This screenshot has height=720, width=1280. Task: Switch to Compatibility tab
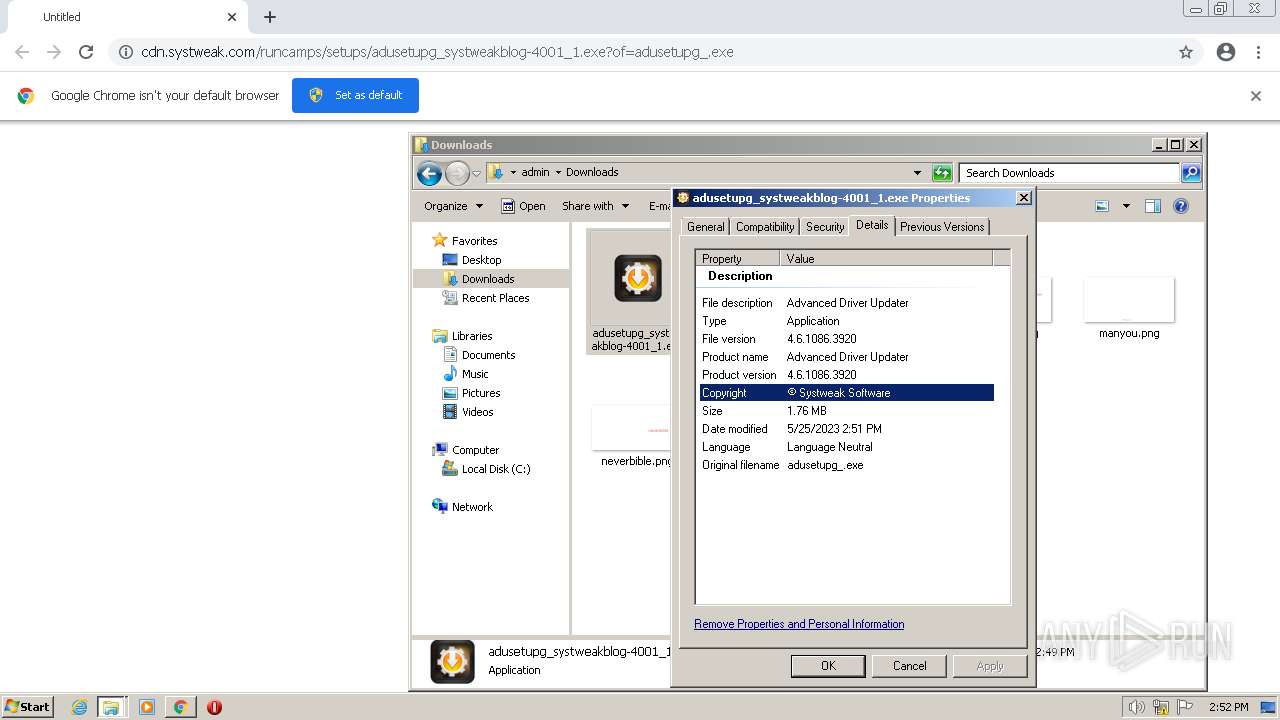click(765, 227)
